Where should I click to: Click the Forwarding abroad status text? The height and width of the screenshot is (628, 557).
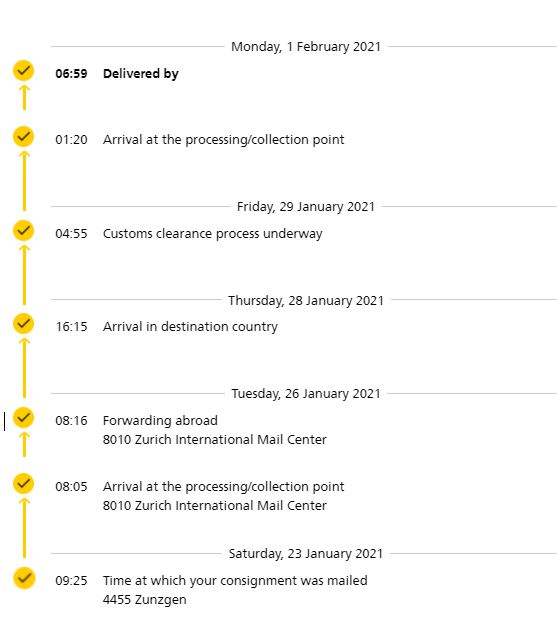click(x=160, y=421)
